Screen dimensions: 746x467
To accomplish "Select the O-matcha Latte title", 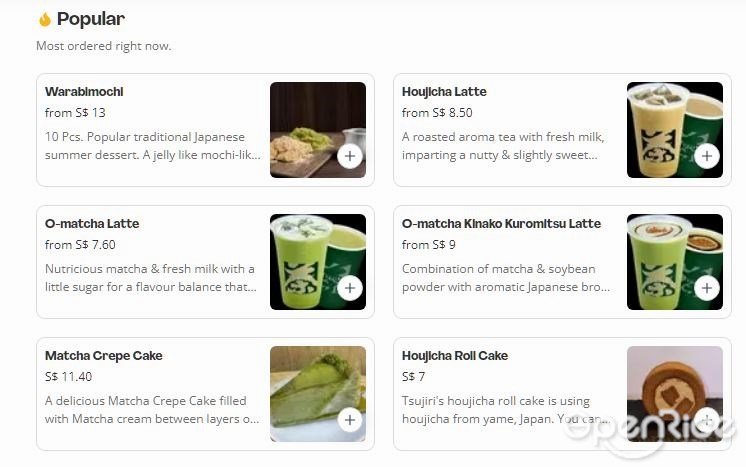I will 92,224.
